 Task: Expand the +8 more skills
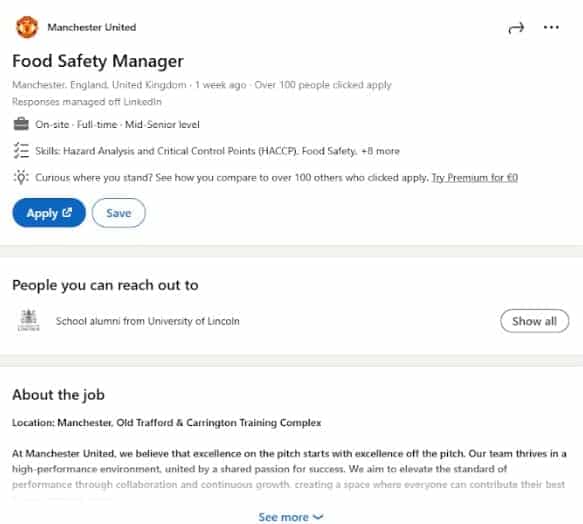click(380, 151)
